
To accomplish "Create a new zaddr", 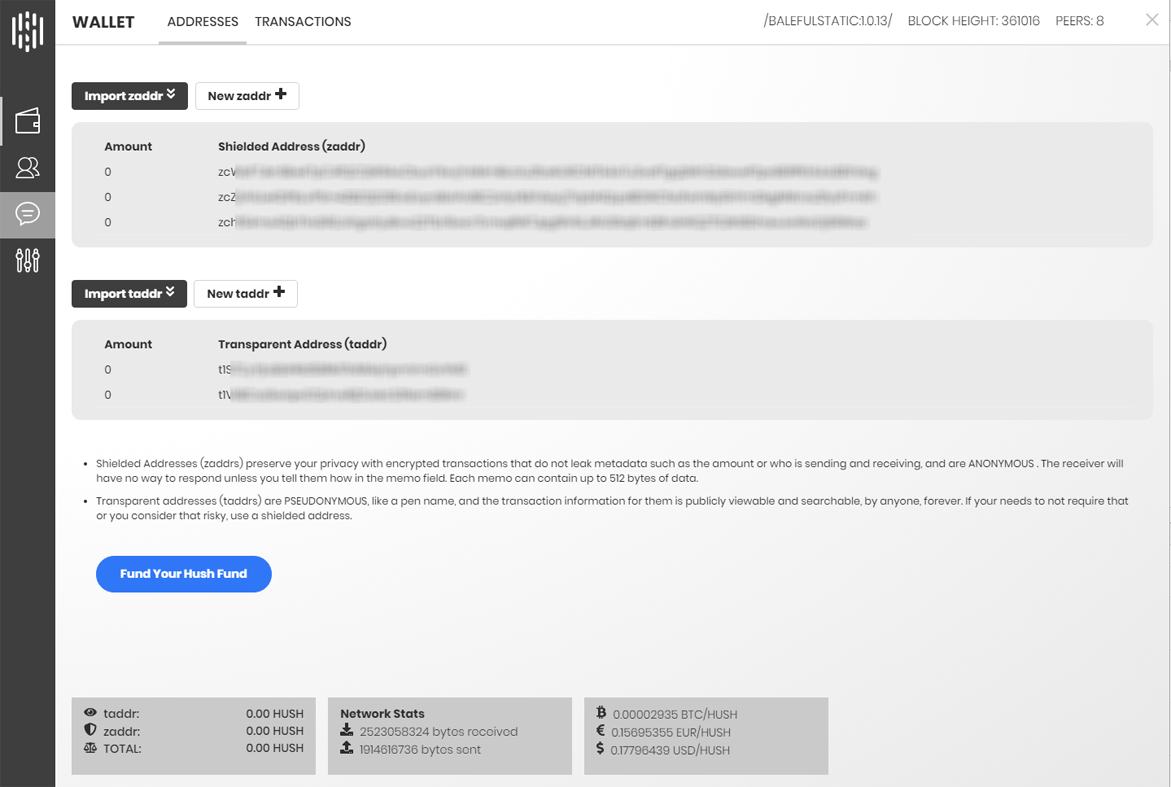I will point(247,96).
